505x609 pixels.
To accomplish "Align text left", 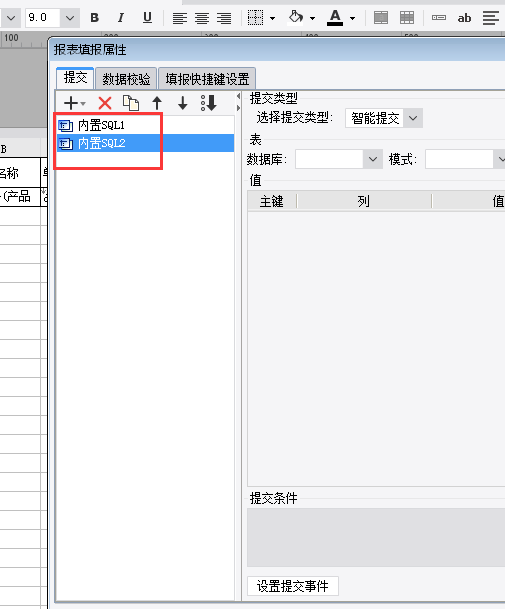I will 179,18.
